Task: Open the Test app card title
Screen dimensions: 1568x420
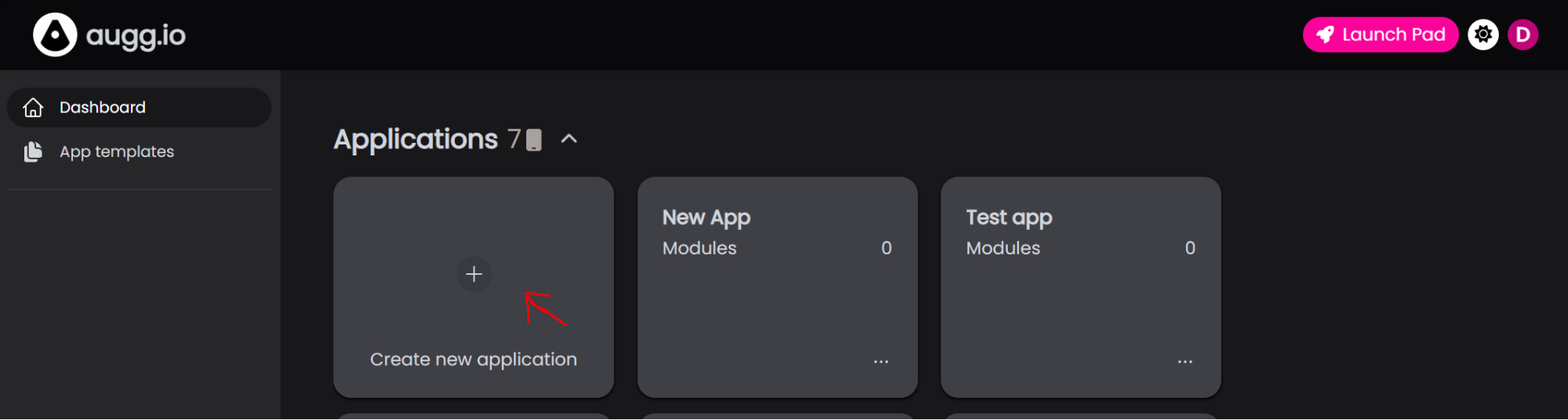Action: click(x=1009, y=217)
